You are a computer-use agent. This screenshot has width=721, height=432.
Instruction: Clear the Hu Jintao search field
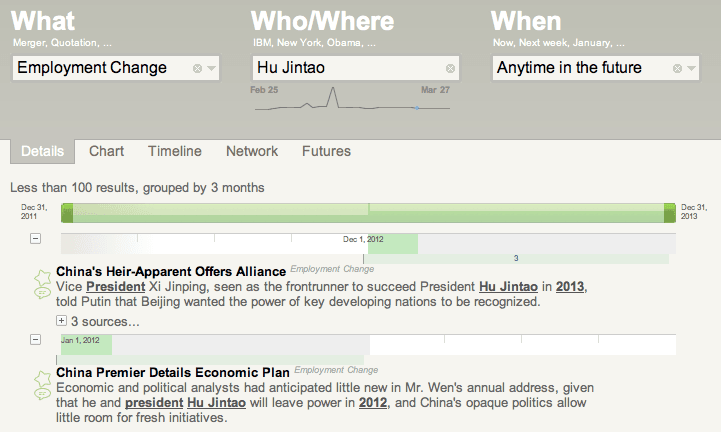[x=450, y=69]
